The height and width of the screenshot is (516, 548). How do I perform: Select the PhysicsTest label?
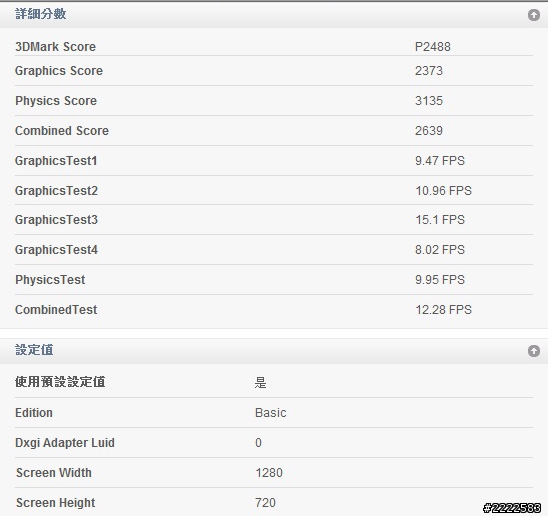click(50, 280)
